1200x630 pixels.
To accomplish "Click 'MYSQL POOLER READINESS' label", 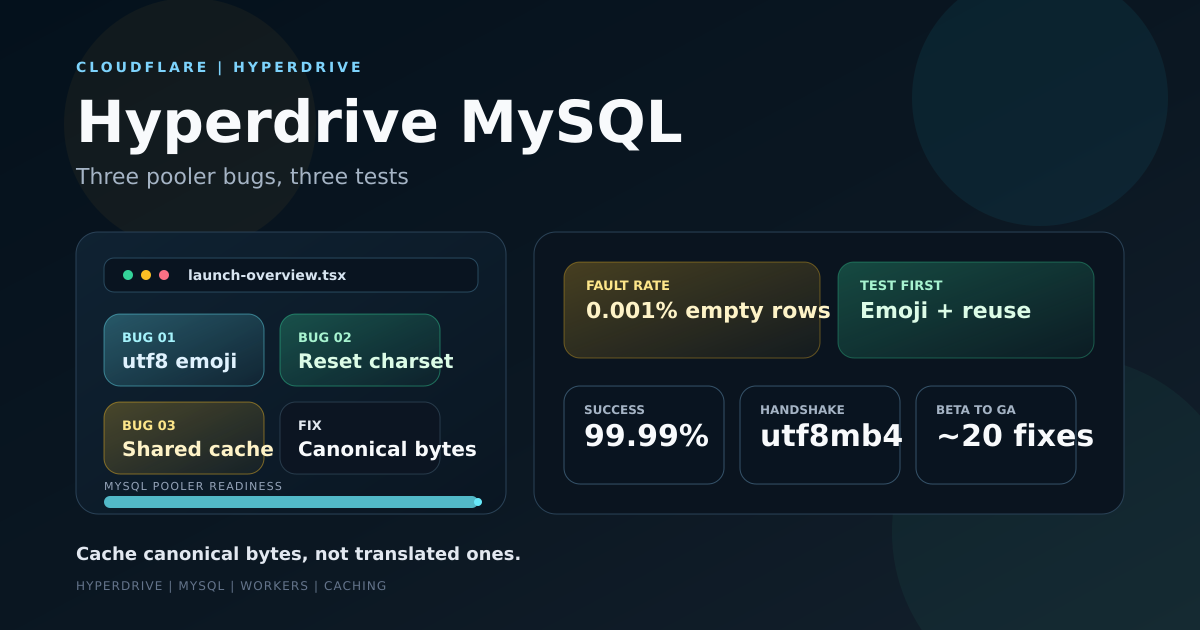I will 193,486.
